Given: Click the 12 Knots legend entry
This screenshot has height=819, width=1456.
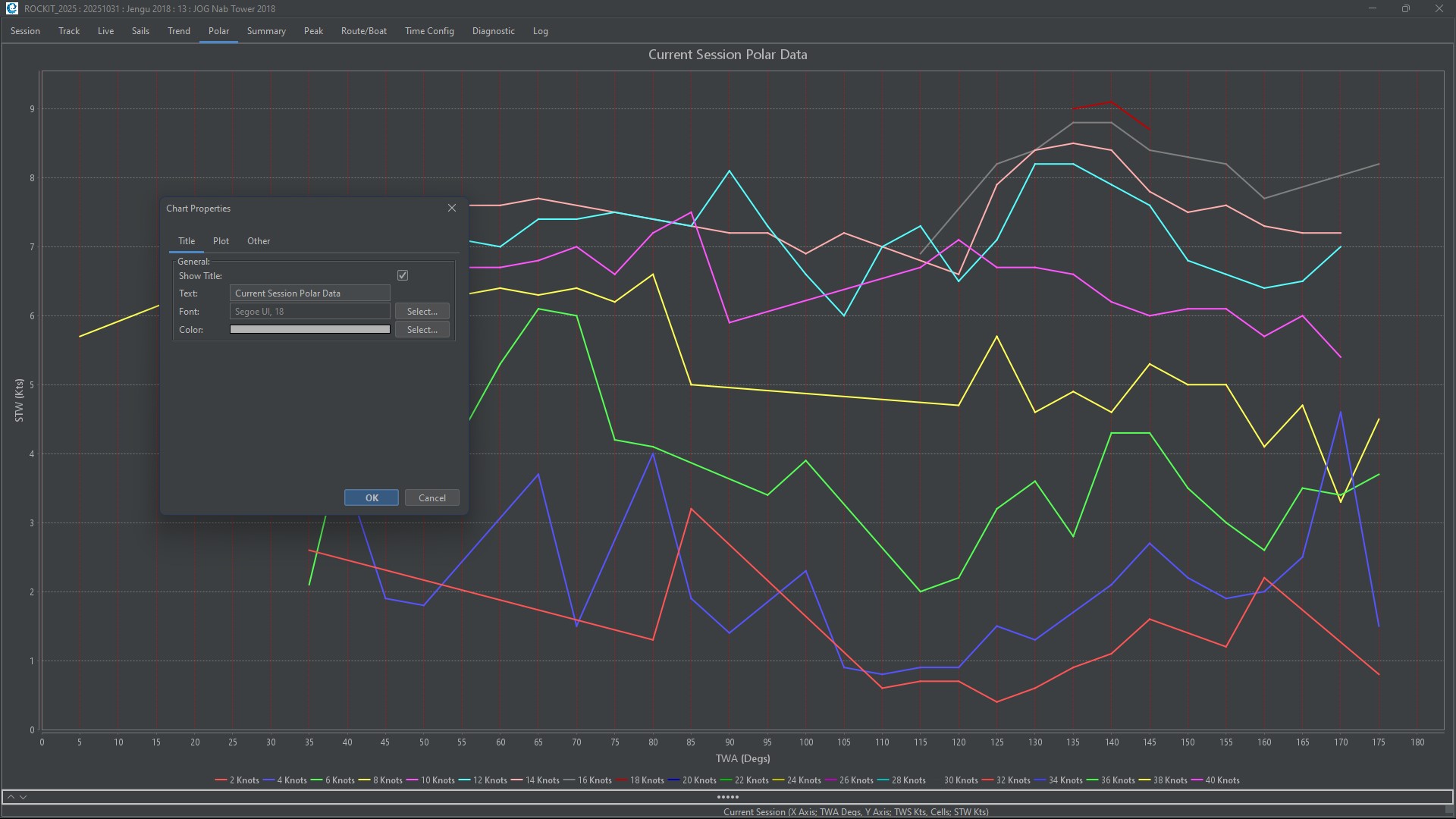Looking at the screenshot, I should [489, 780].
